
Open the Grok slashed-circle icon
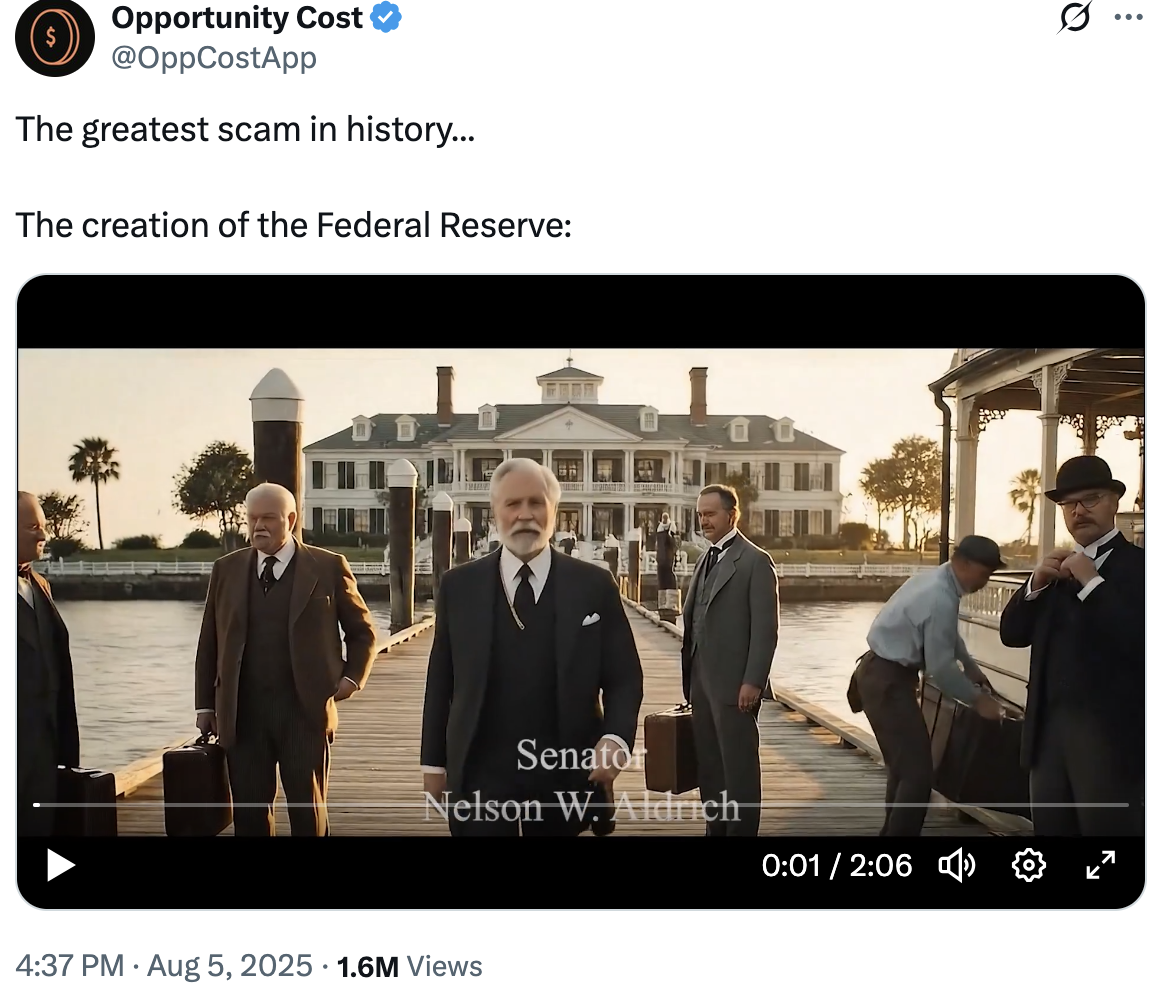click(1075, 19)
